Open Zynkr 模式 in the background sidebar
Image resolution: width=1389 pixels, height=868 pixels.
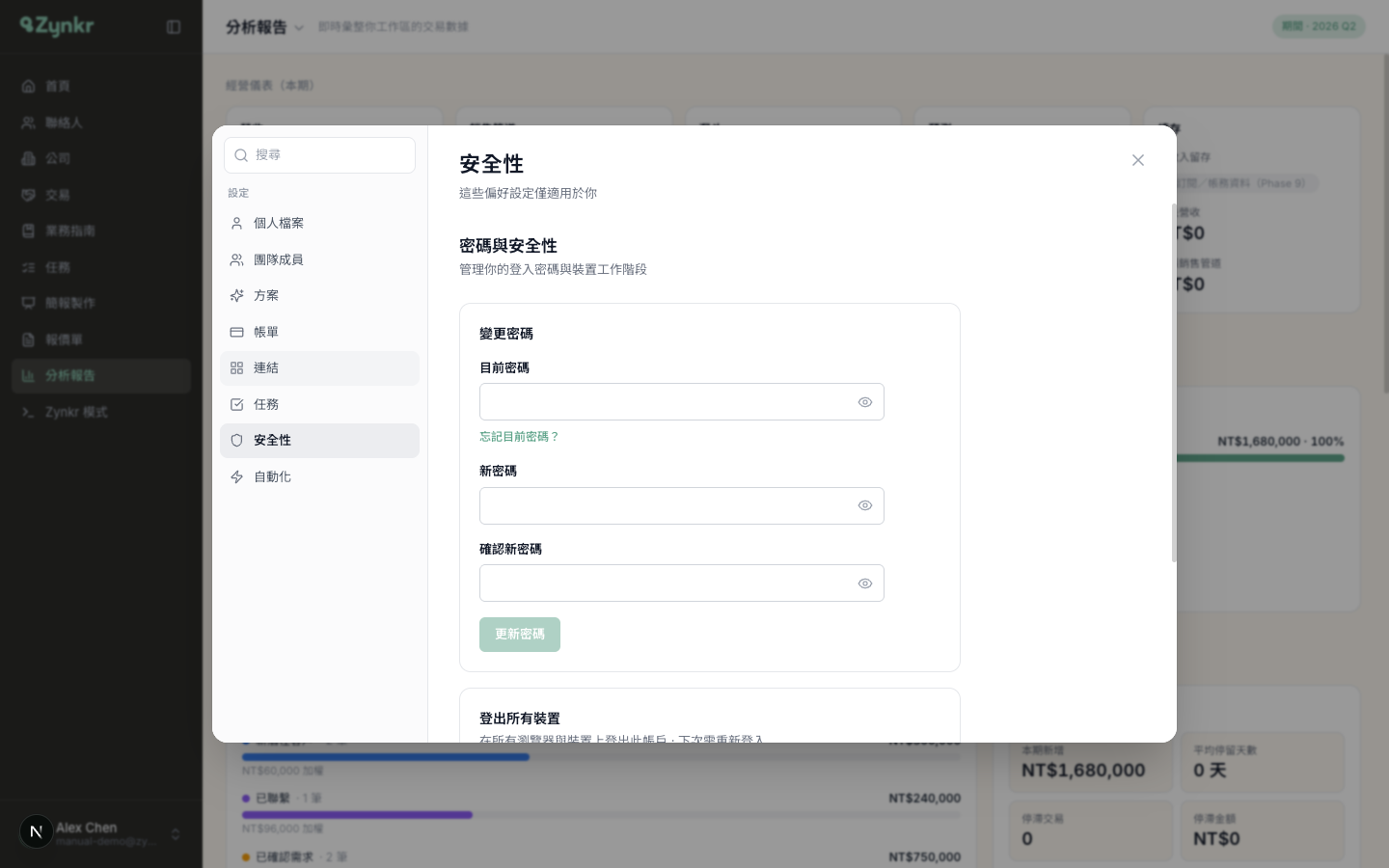point(101,412)
